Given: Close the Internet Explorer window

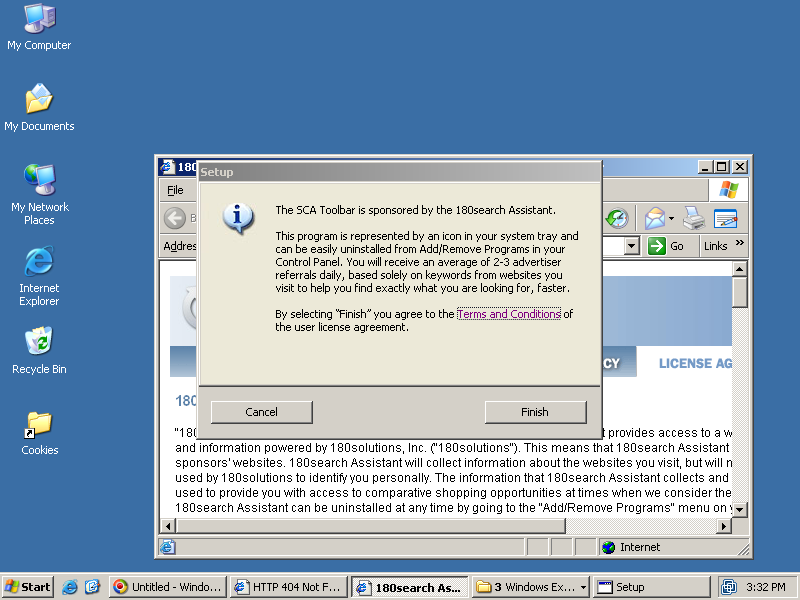Looking at the screenshot, I should click(x=740, y=167).
